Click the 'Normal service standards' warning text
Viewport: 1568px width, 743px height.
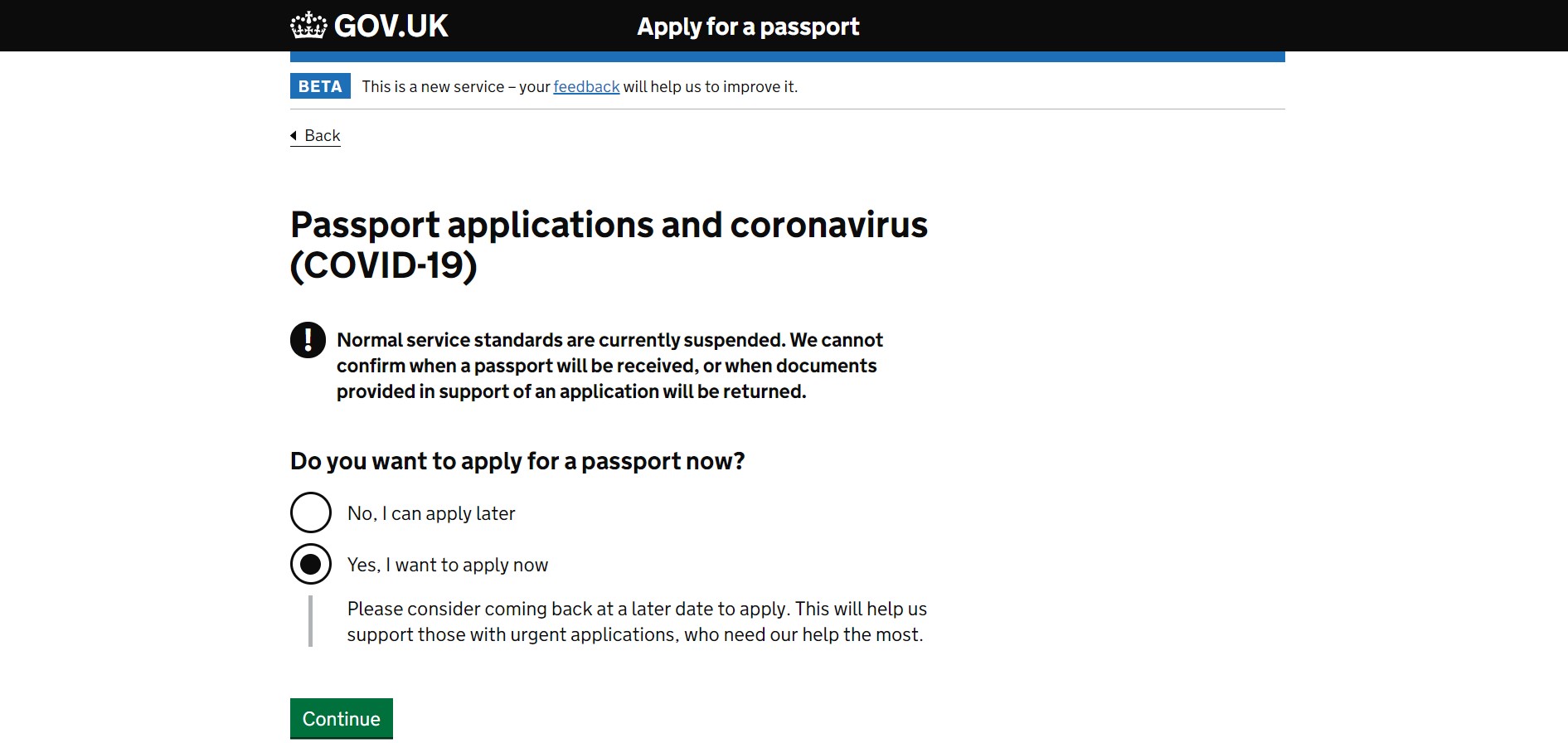pyautogui.click(x=609, y=366)
